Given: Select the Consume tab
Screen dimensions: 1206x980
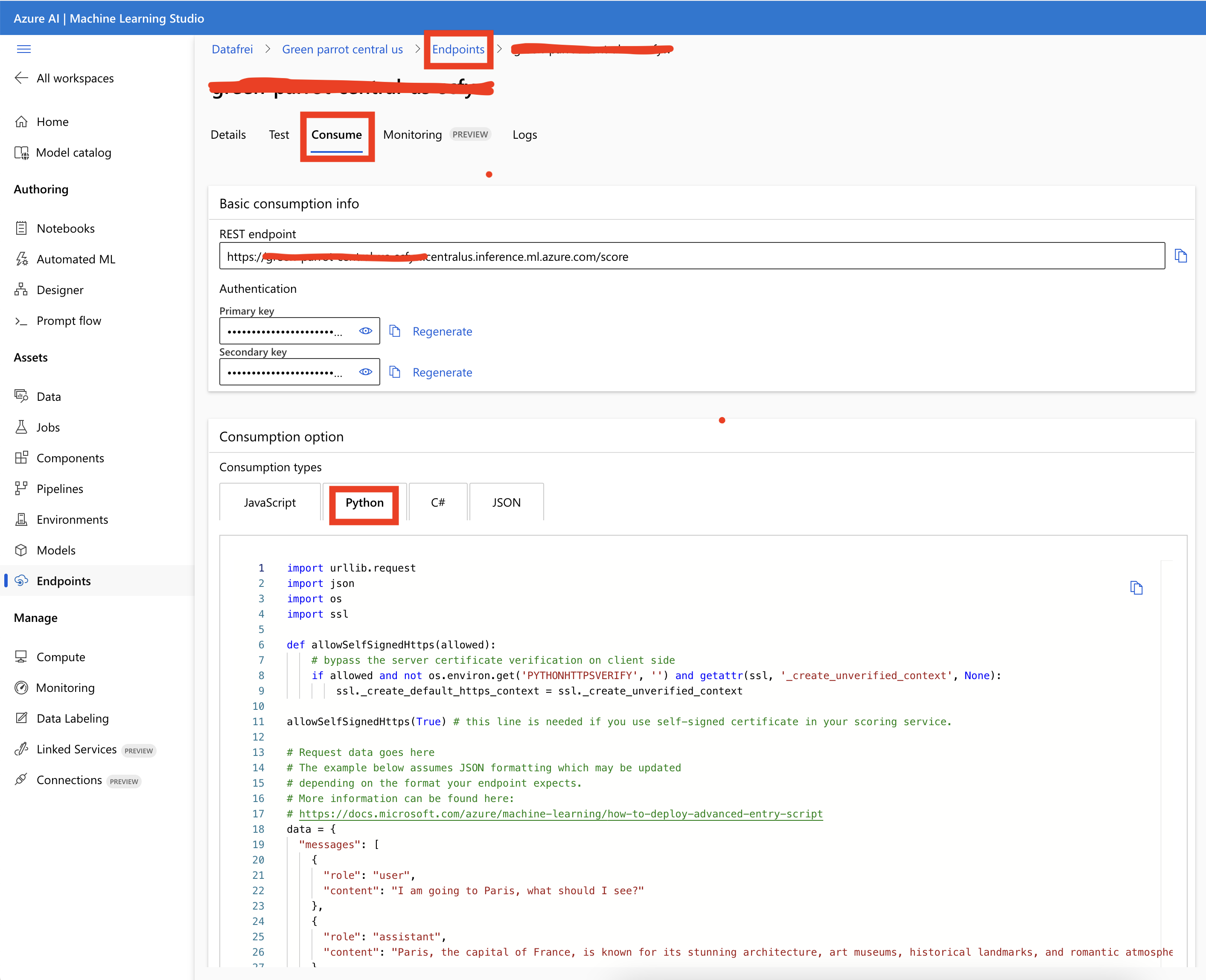Looking at the screenshot, I should tap(336, 135).
